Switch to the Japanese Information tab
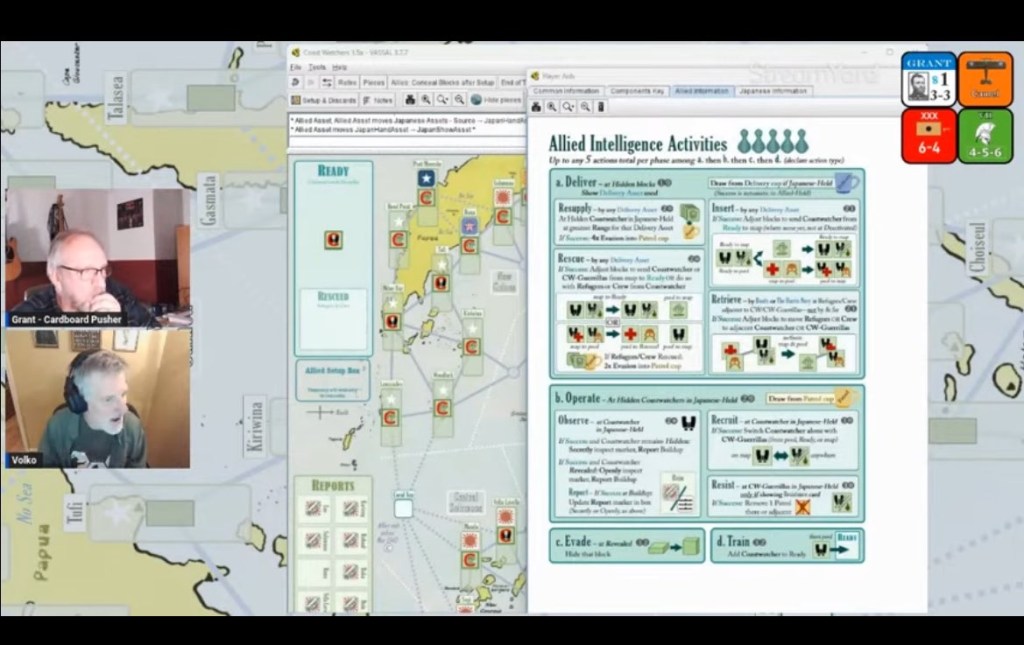The width and height of the screenshot is (1024, 645). click(x=773, y=91)
